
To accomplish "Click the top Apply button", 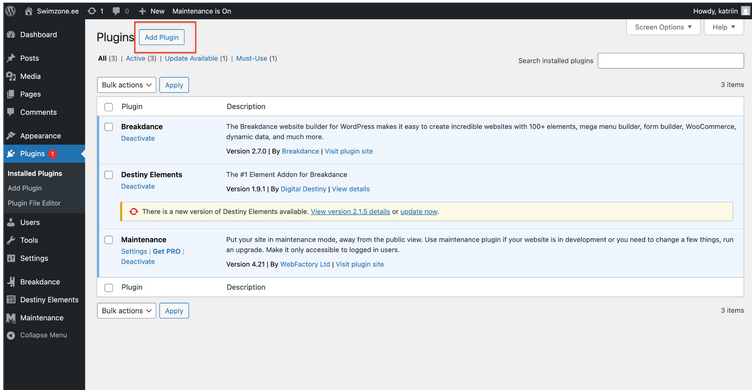I will 174,85.
